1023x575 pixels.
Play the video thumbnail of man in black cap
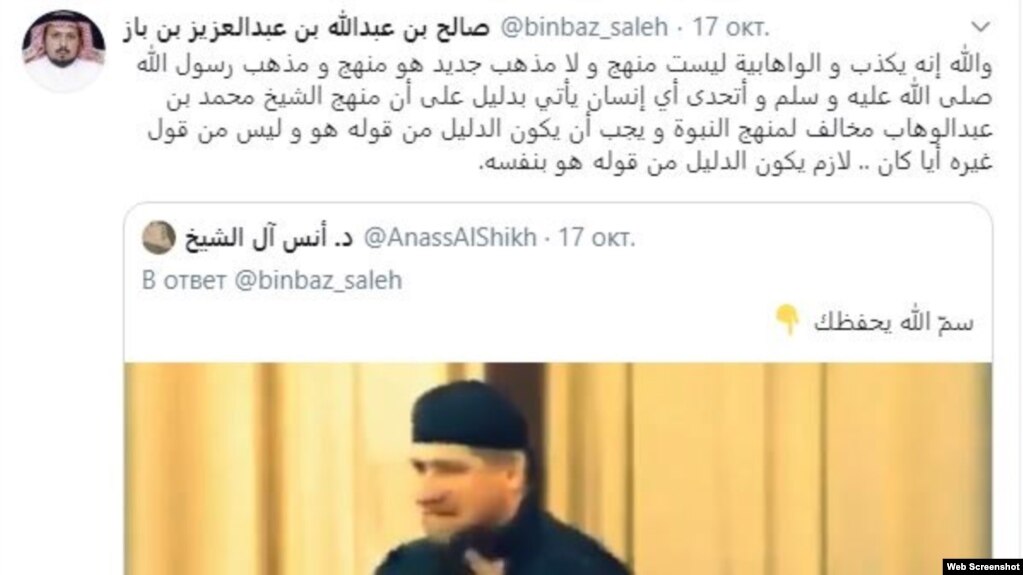tap(558, 469)
